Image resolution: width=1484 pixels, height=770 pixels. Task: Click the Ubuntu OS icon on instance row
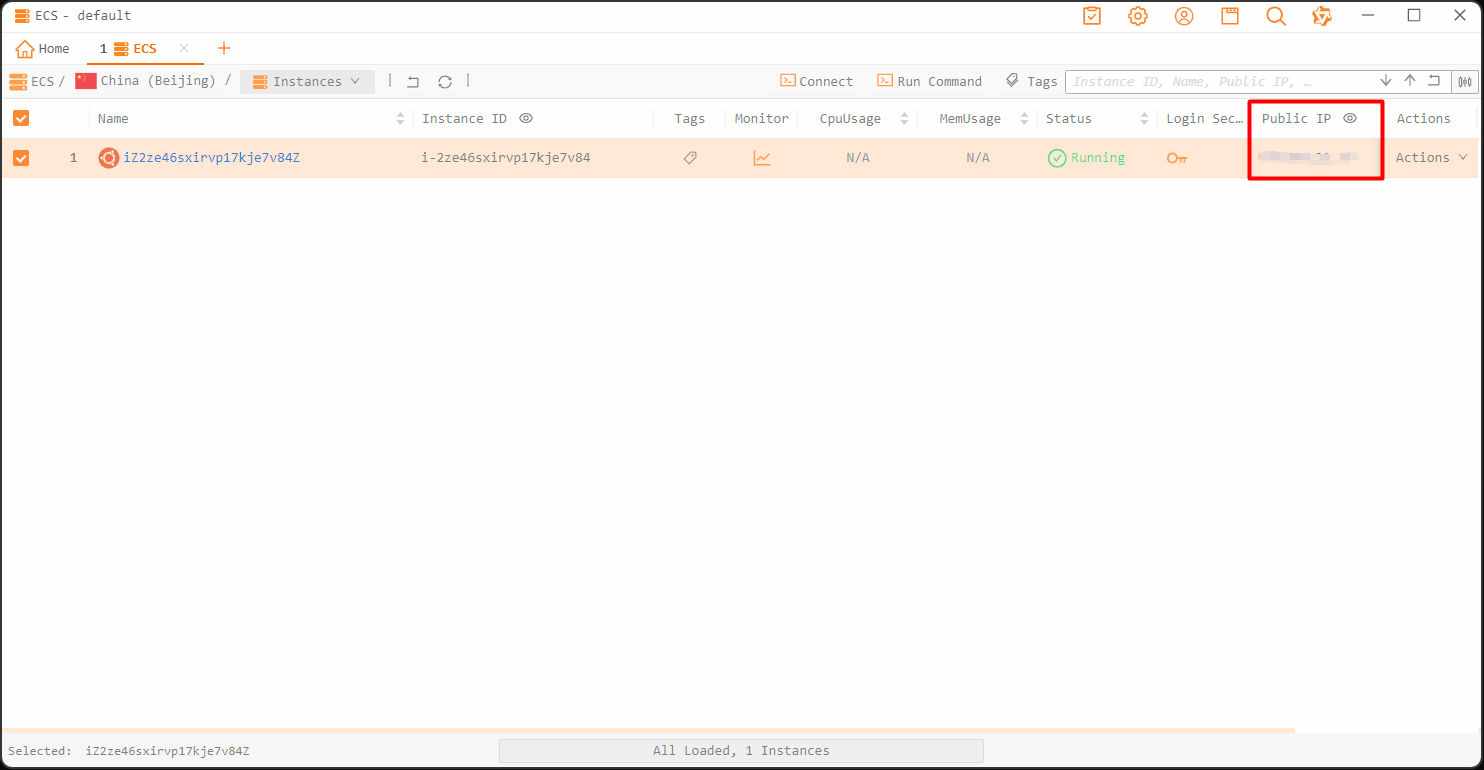108,158
